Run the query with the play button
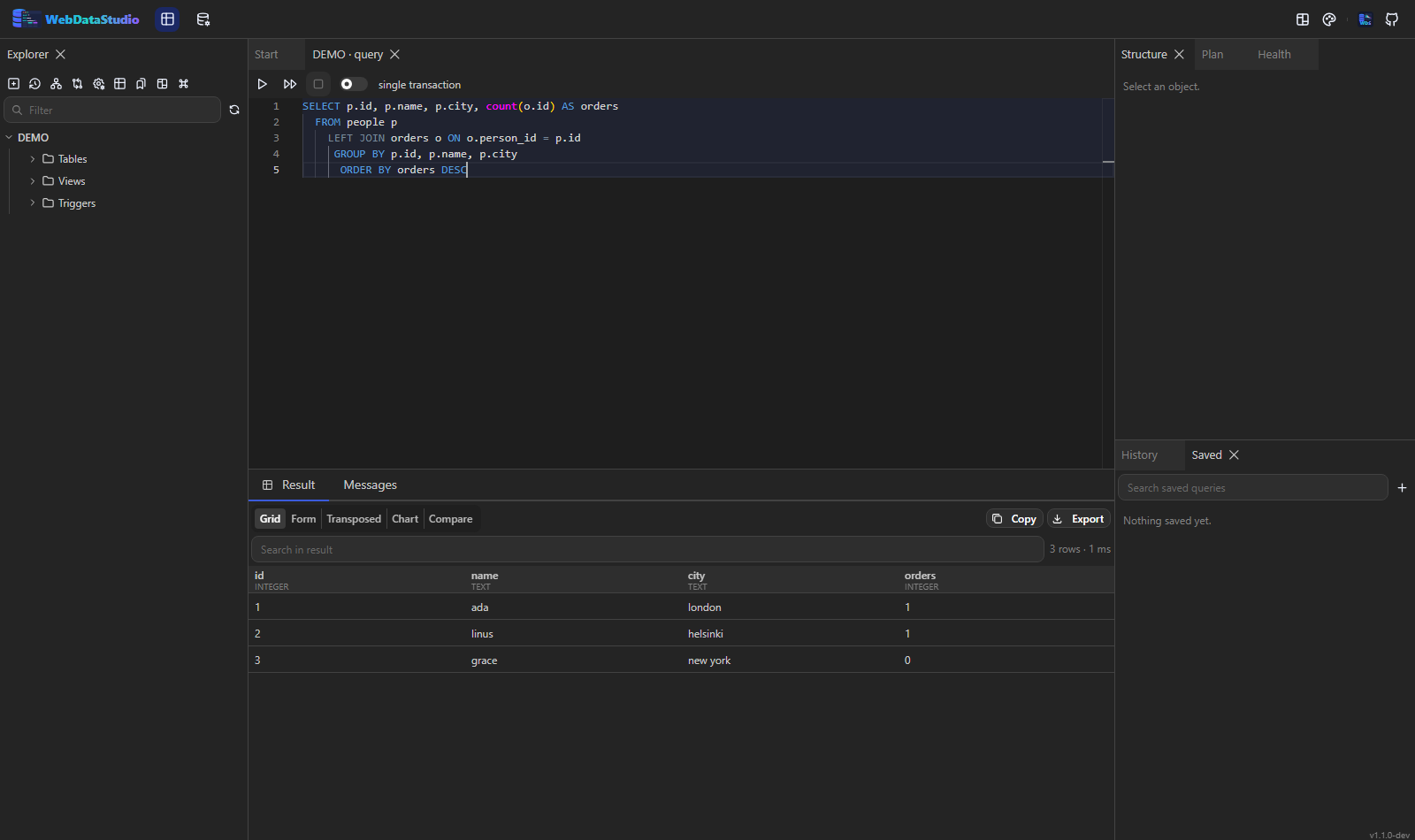This screenshot has height=840, width=1415. click(262, 84)
